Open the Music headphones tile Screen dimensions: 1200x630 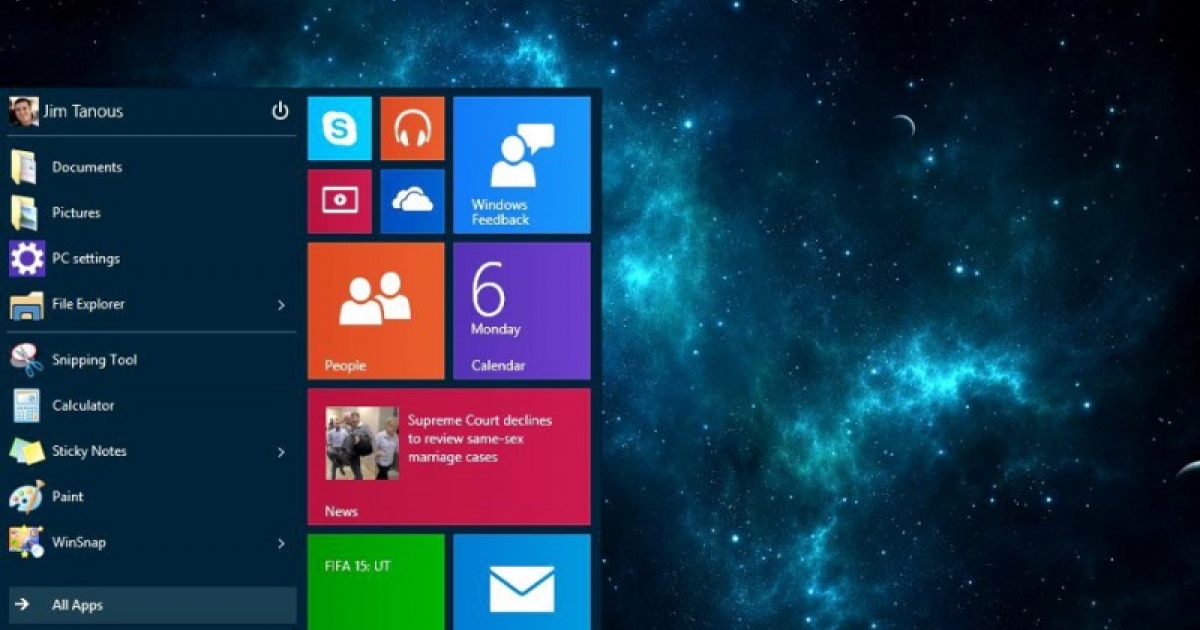point(412,128)
